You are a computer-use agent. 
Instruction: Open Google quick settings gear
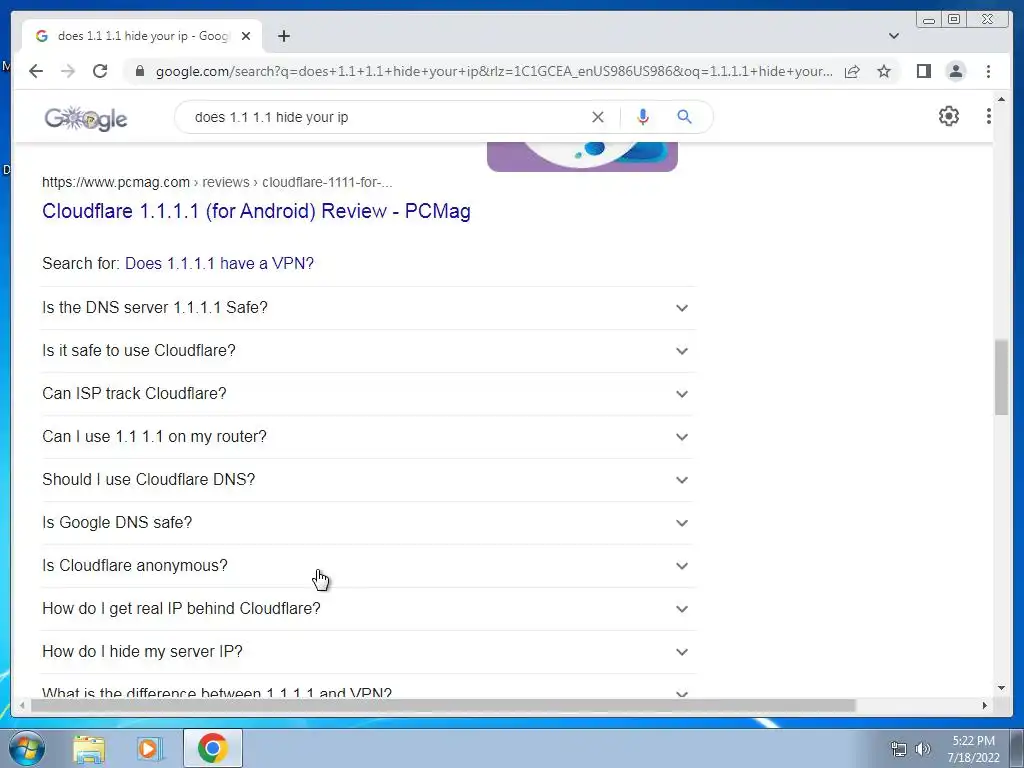[949, 116]
